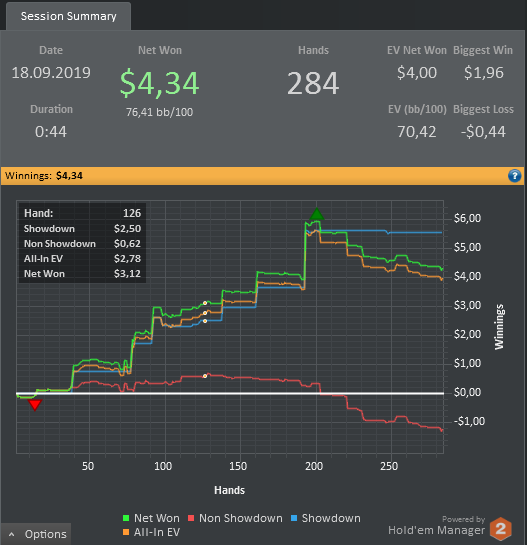Viewport: 527px width, 545px height.
Task: Expand the Options panel
Action: click(36, 534)
